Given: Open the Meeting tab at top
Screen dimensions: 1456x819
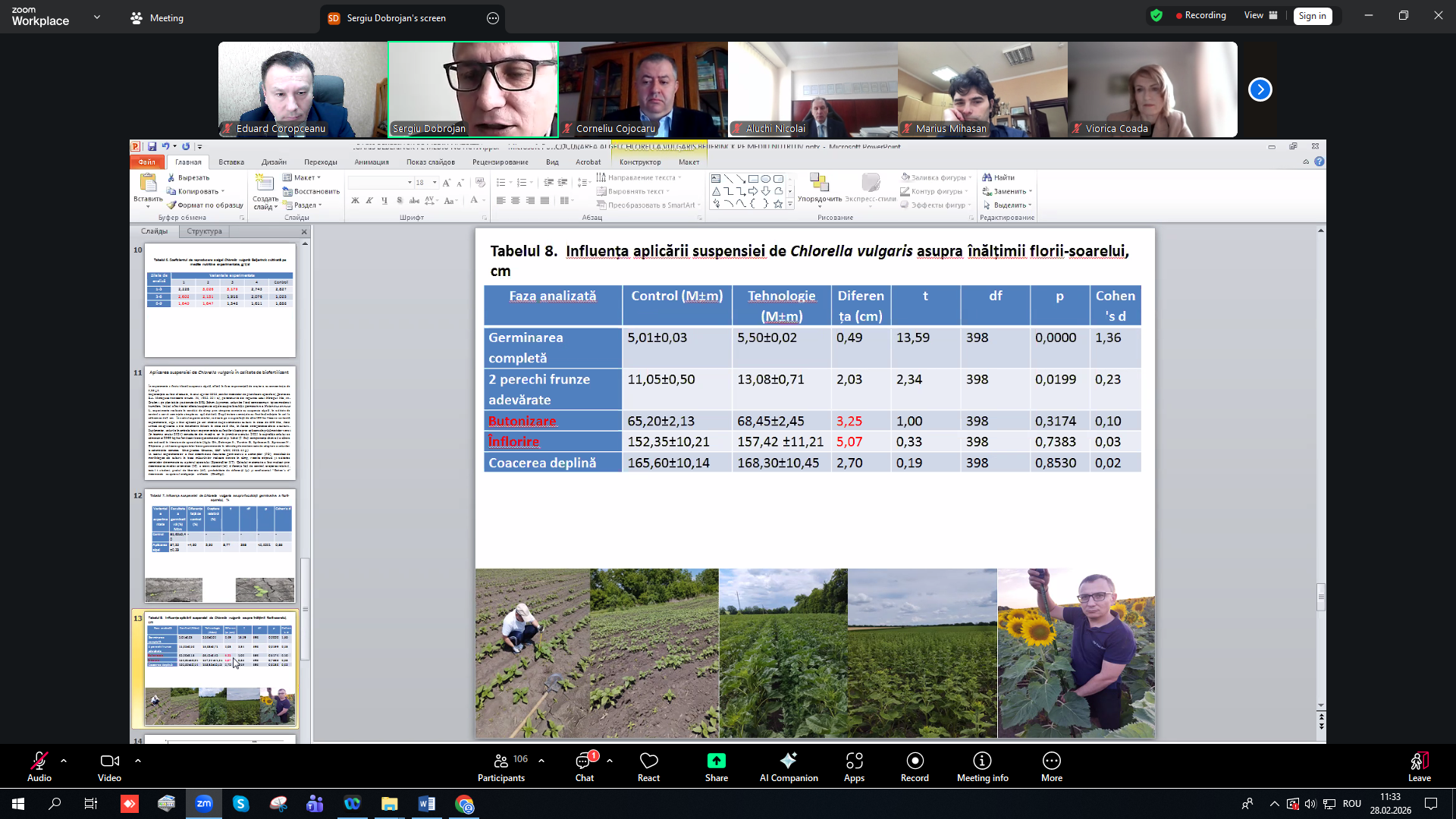Looking at the screenshot, I should (157, 18).
